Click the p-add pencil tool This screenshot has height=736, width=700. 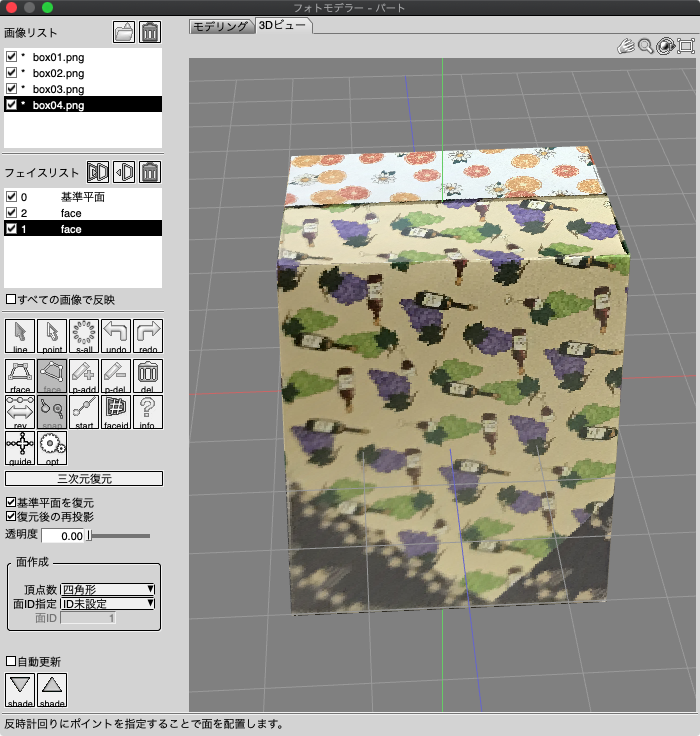click(84, 376)
